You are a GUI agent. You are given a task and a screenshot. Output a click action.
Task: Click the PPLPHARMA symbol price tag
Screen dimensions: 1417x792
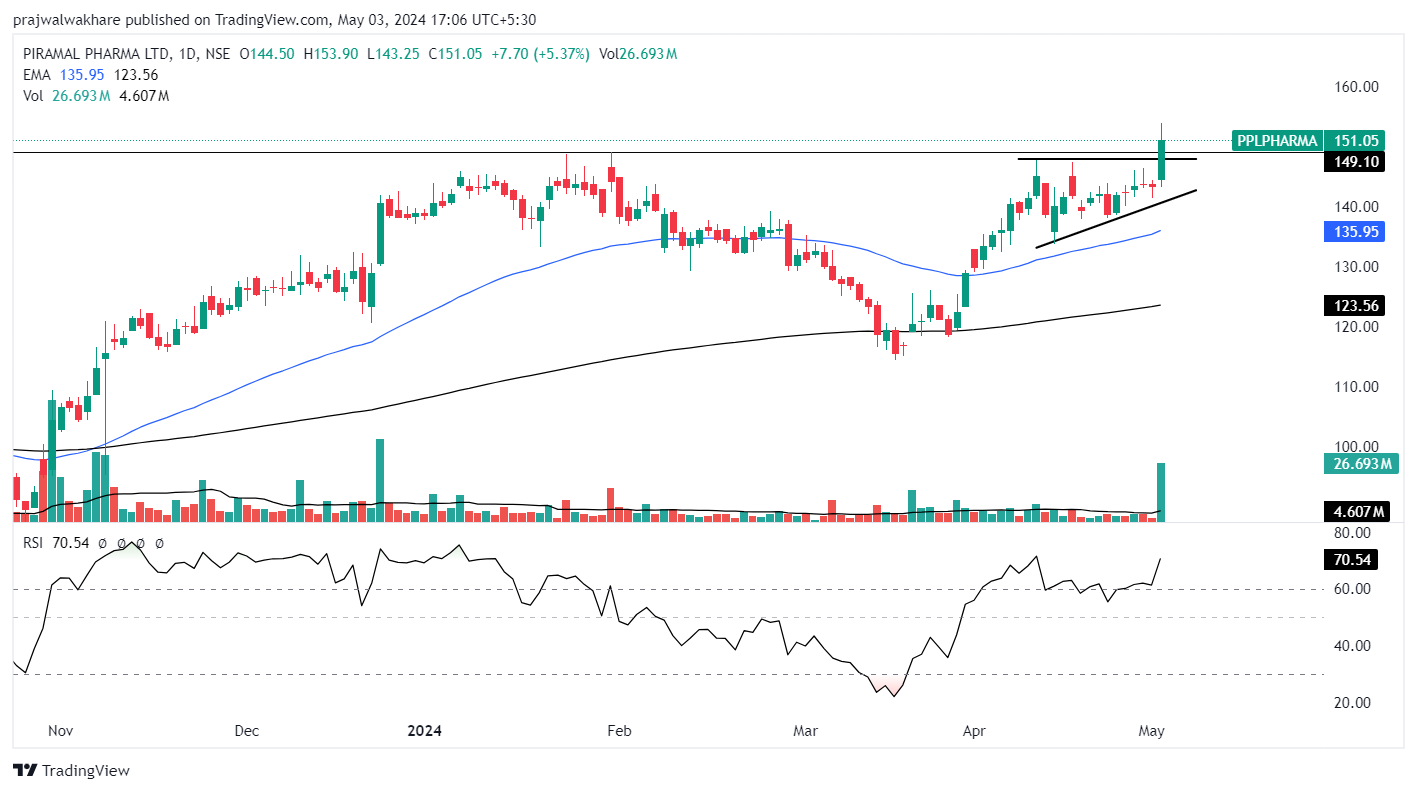click(1276, 141)
